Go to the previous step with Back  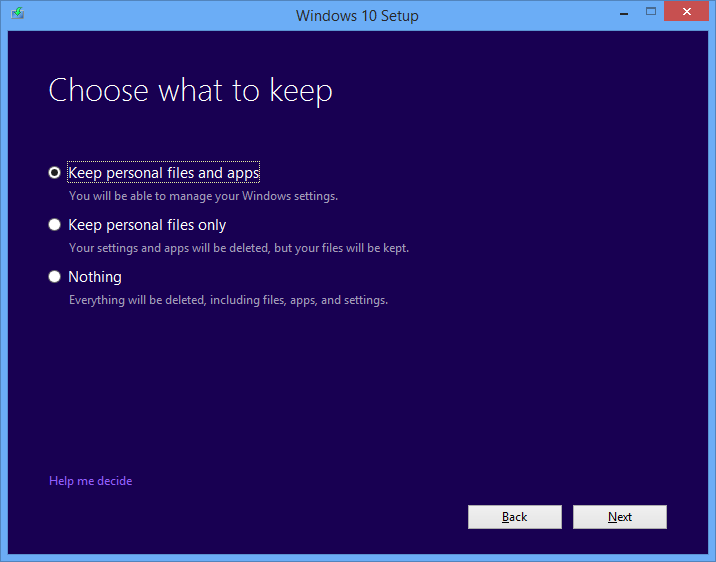(515, 517)
